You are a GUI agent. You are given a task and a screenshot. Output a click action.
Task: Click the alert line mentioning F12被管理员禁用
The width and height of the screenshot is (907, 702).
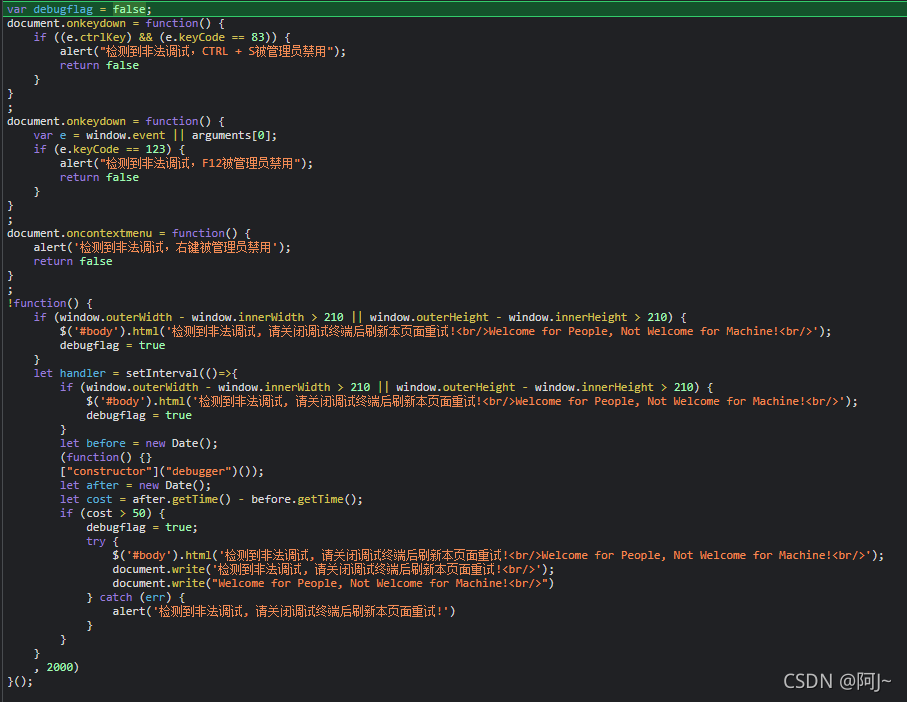[x=186, y=164]
